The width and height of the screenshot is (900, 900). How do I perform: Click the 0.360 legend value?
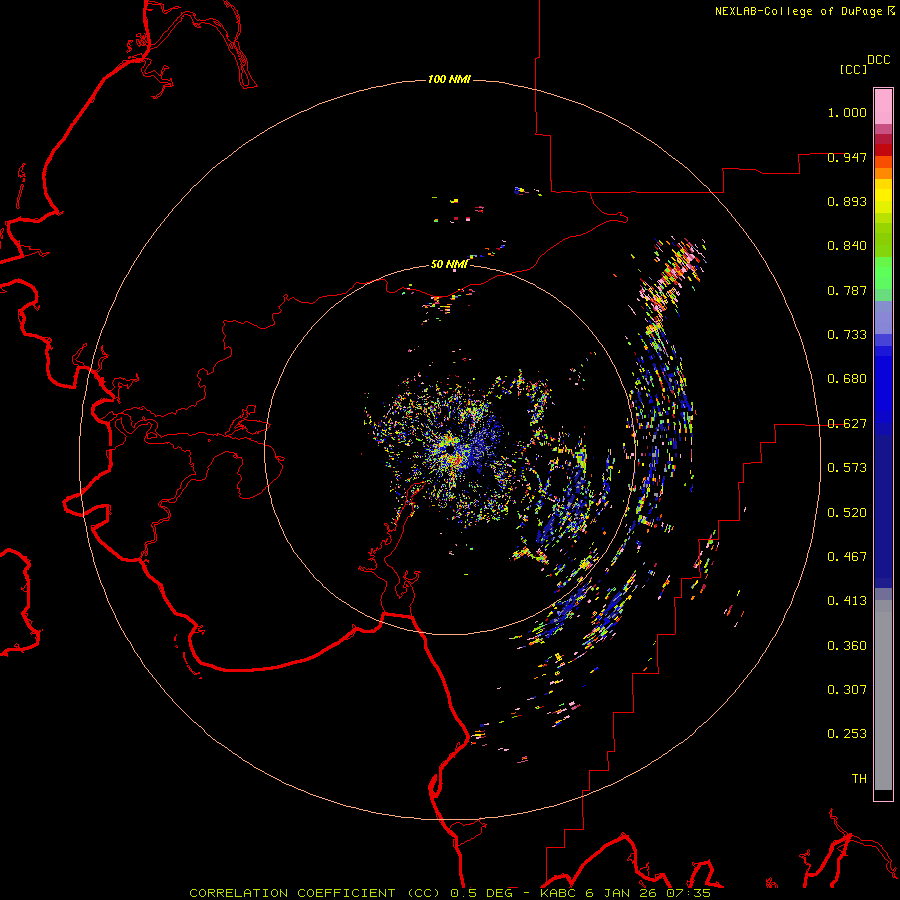[x=847, y=646]
